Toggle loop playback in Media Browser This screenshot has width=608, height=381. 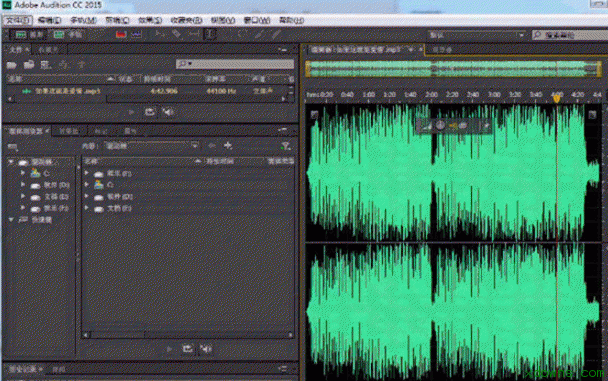[x=188, y=349]
